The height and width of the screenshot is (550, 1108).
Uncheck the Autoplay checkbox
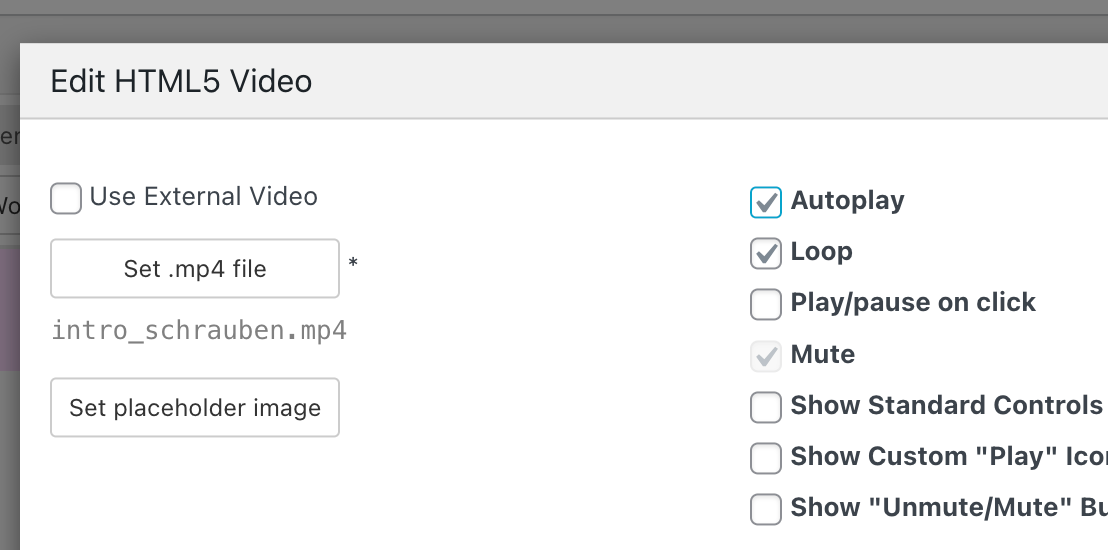(x=766, y=202)
